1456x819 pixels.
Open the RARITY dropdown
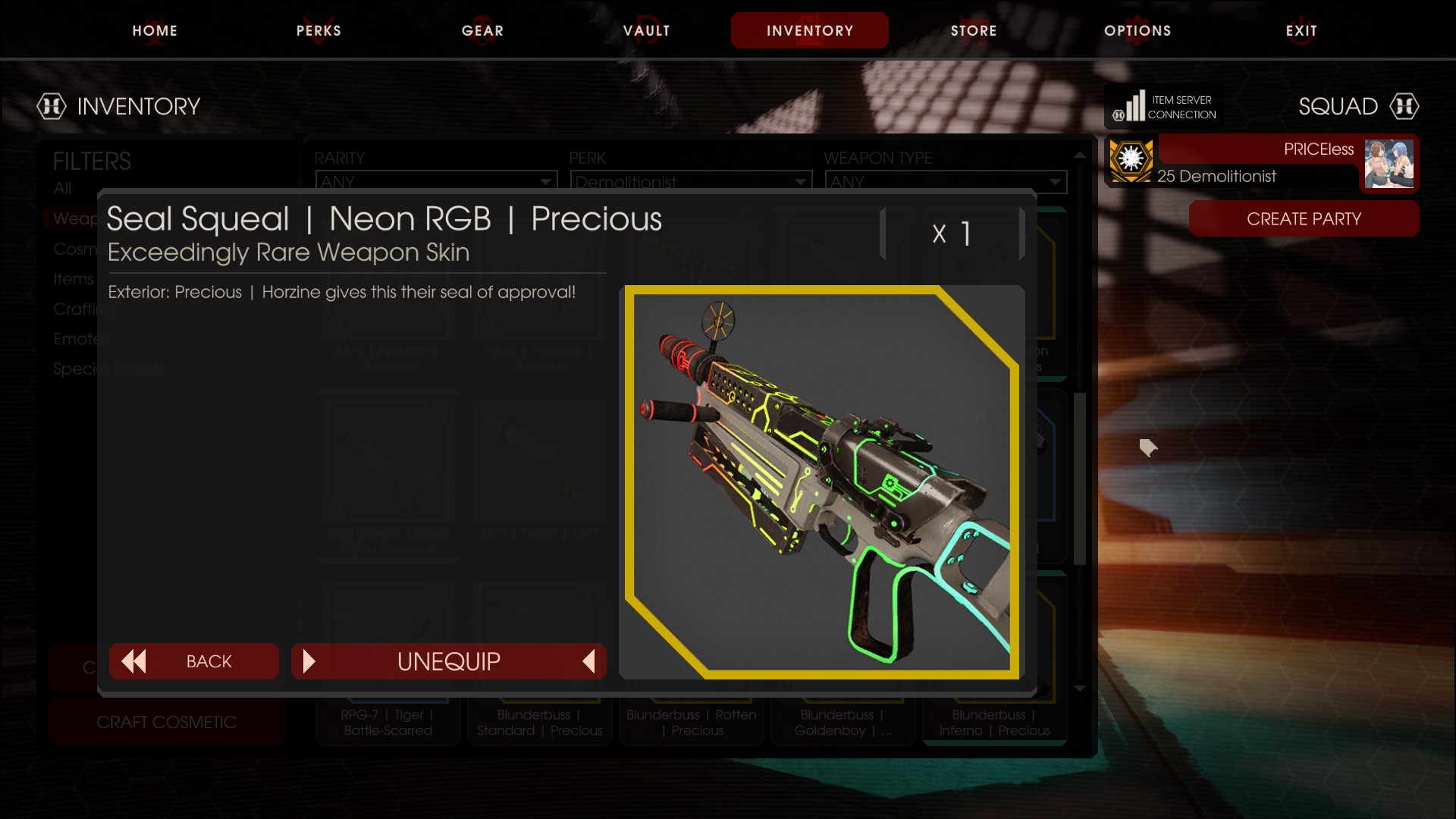(x=436, y=181)
